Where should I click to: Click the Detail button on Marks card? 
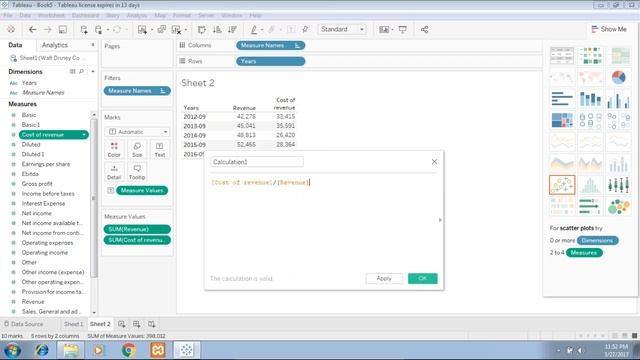pyautogui.click(x=114, y=172)
